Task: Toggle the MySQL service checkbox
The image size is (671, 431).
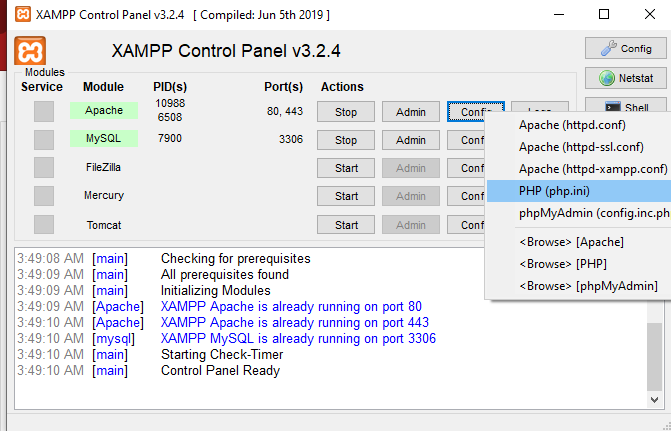Action: click(44, 140)
